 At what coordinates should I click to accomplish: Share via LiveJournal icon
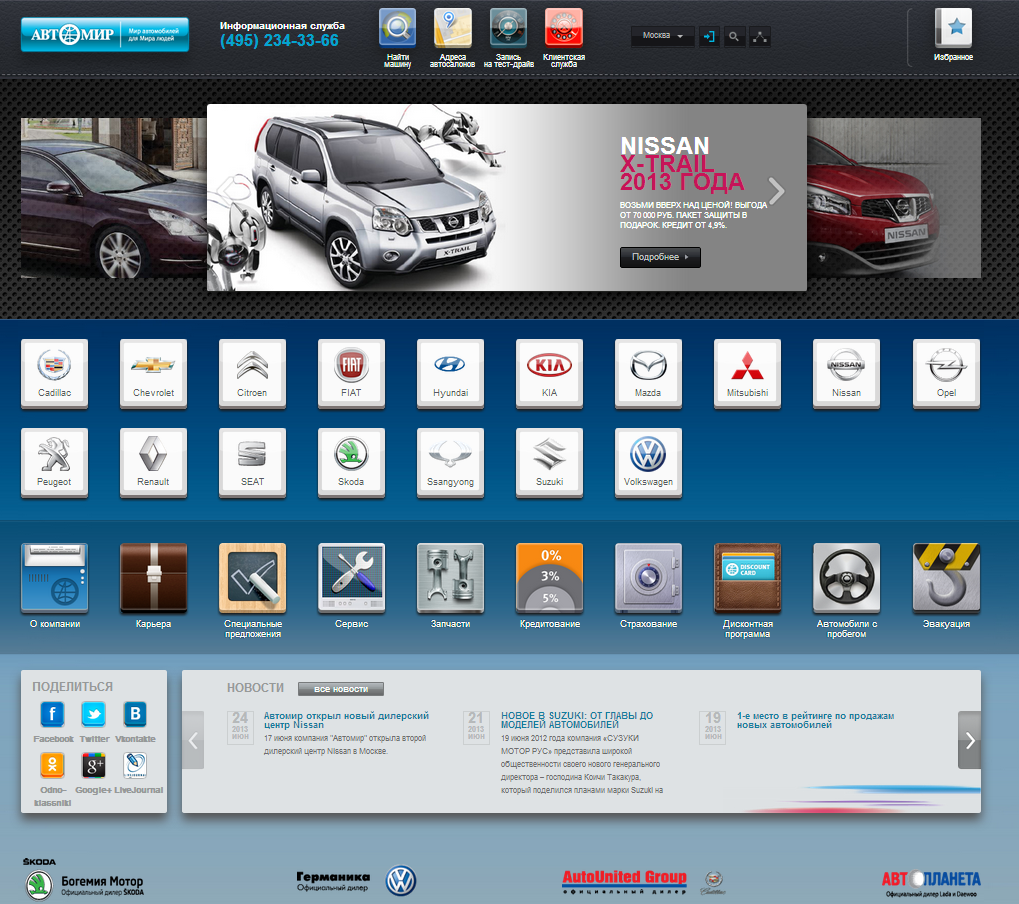tap(135, 765)
